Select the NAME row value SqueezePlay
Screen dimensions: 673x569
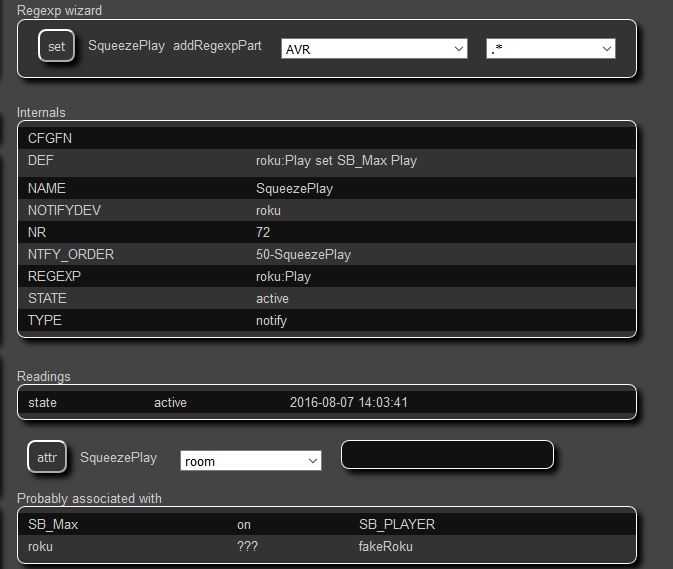coord(294,188)
